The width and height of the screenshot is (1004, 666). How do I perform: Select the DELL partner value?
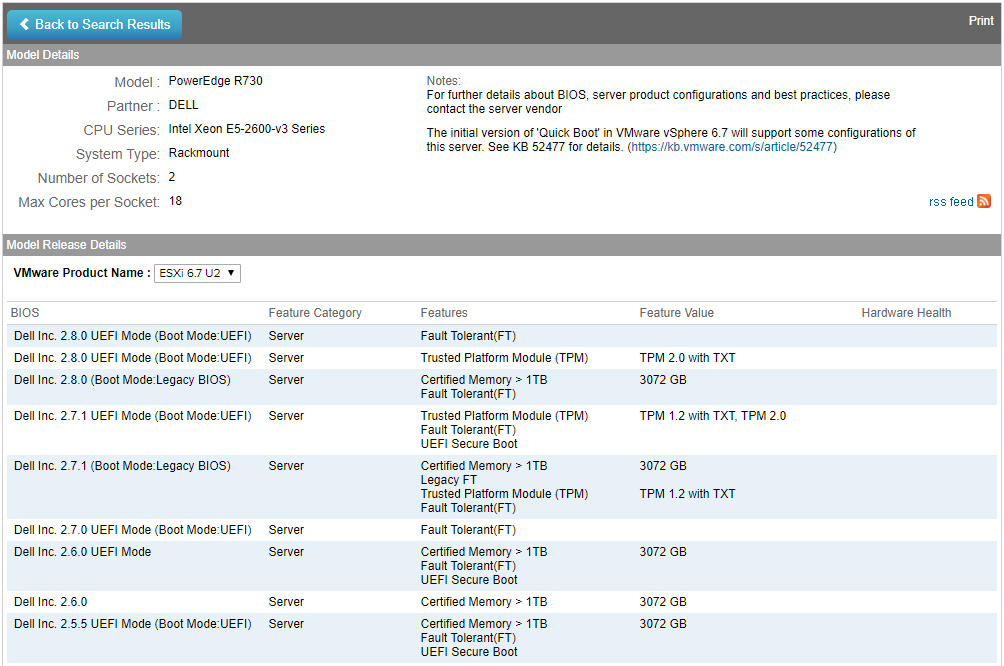pos(183,104)
